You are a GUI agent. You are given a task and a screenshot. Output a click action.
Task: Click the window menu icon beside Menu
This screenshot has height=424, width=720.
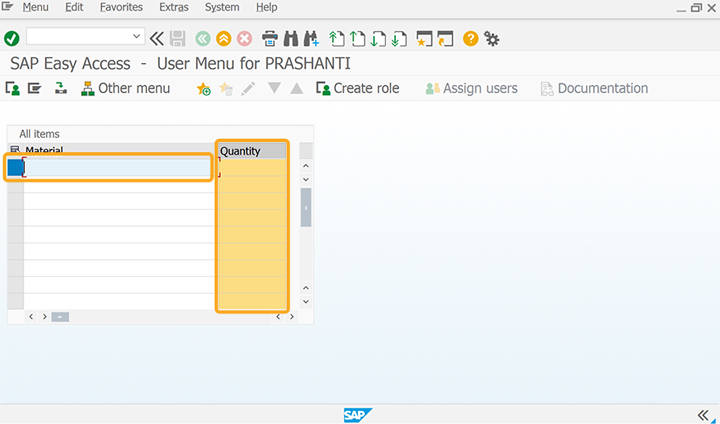[8, 6]
